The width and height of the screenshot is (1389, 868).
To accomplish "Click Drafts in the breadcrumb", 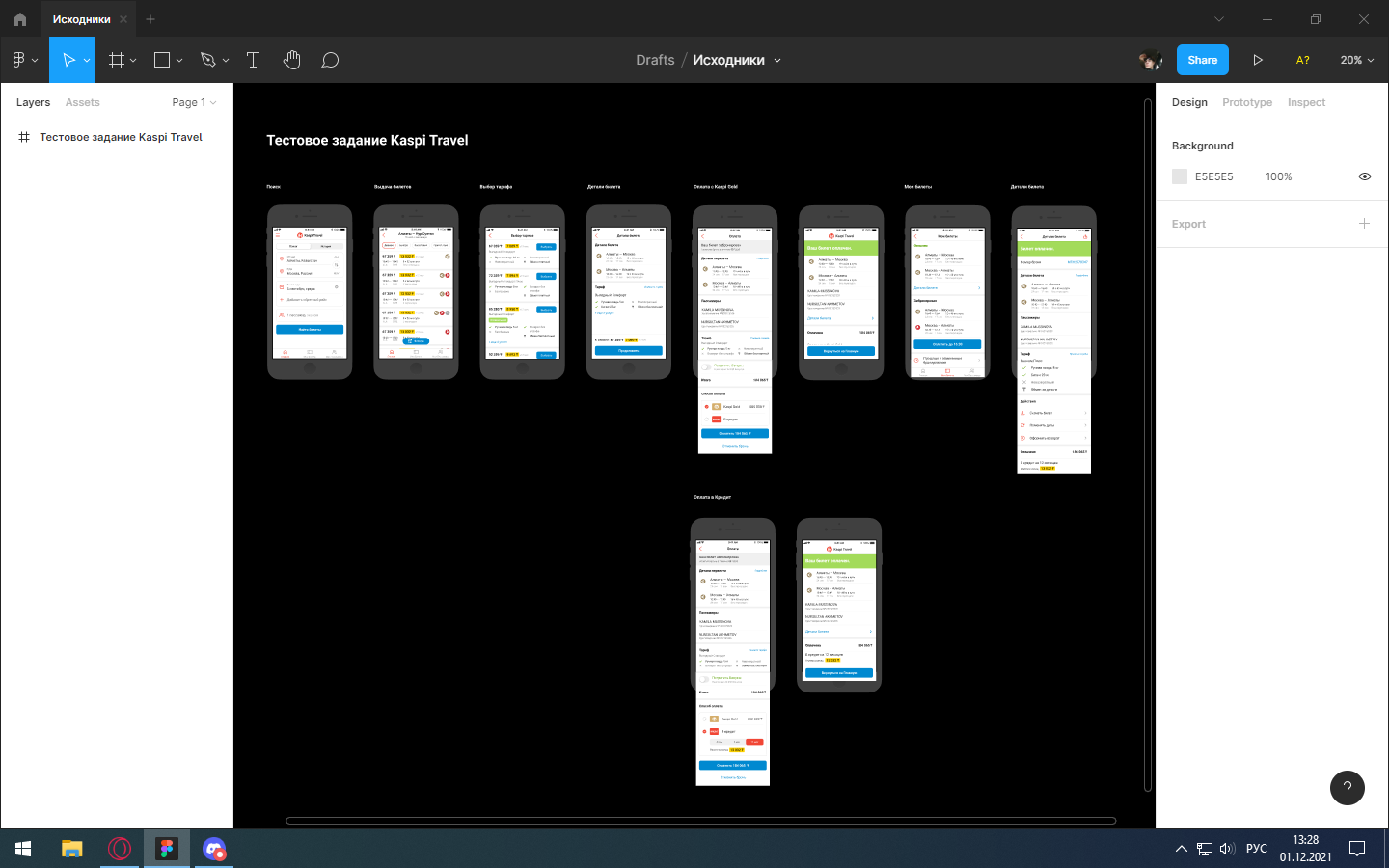I will point(655,60).
